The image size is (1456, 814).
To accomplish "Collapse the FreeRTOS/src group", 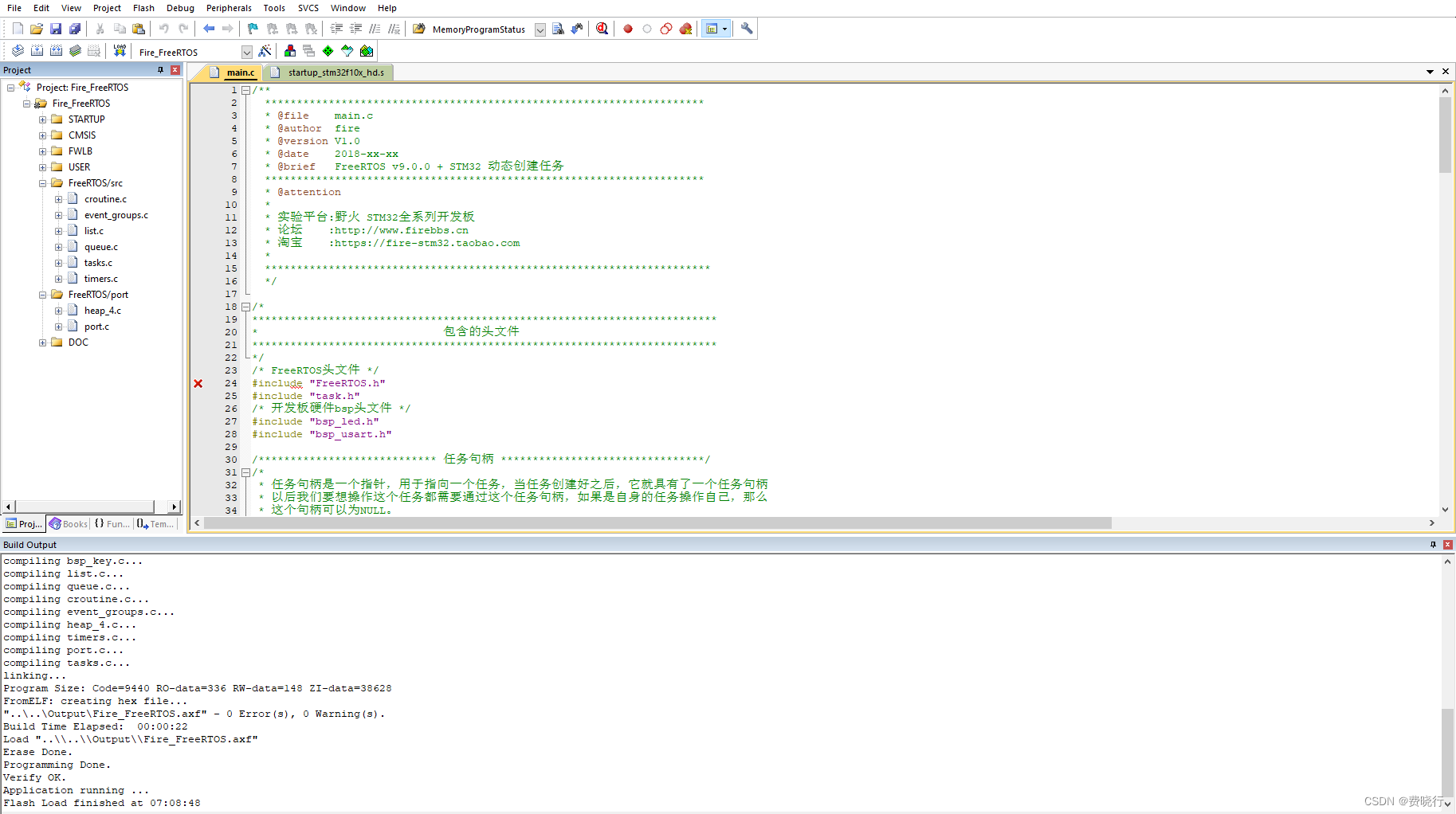I will 42,183.
